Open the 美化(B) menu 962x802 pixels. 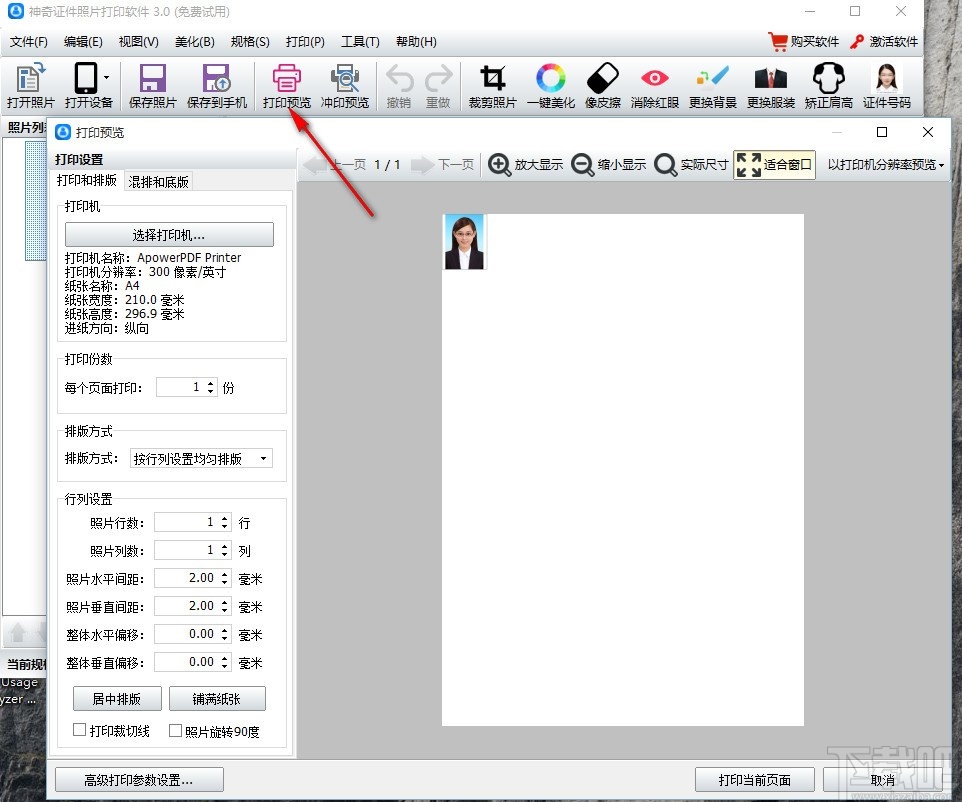tap(194, 42)
